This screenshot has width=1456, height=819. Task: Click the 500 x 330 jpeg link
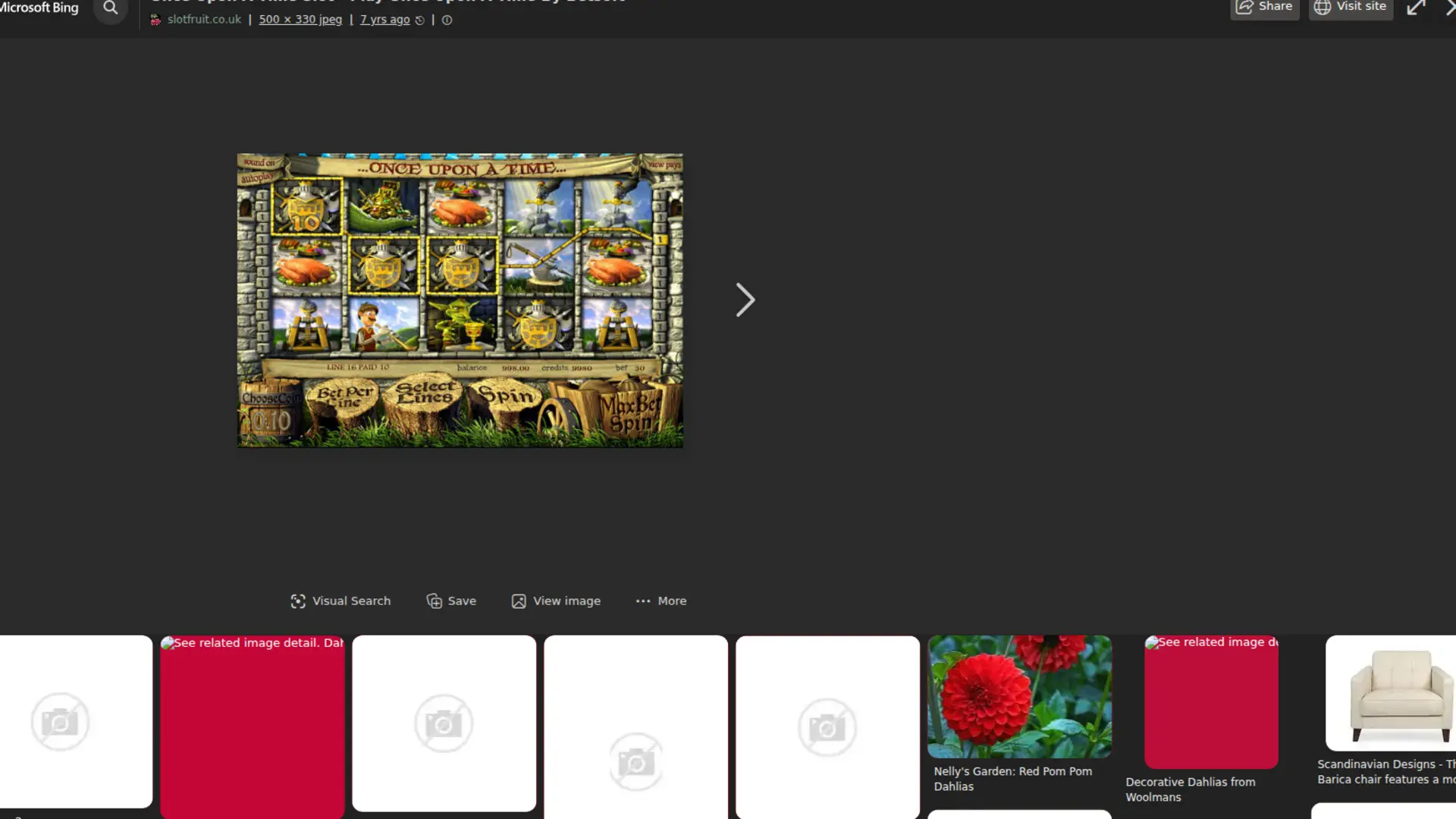pyautogui.click(x=300, y=20)
